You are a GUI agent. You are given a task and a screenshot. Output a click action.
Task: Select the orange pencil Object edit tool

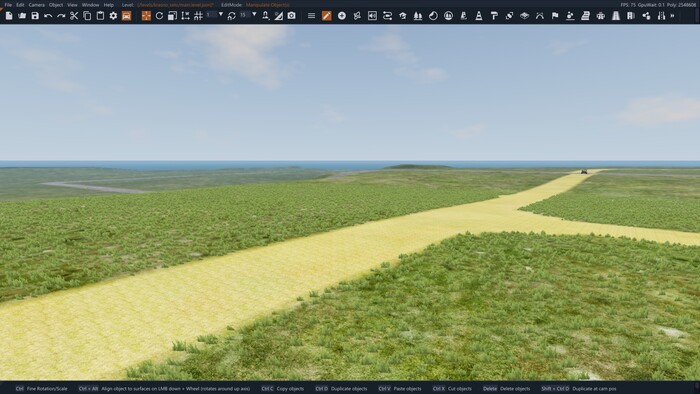[327, 16]
